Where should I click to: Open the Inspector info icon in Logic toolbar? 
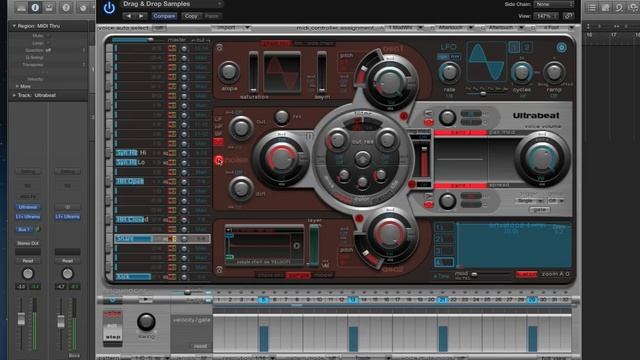(35, 7)
